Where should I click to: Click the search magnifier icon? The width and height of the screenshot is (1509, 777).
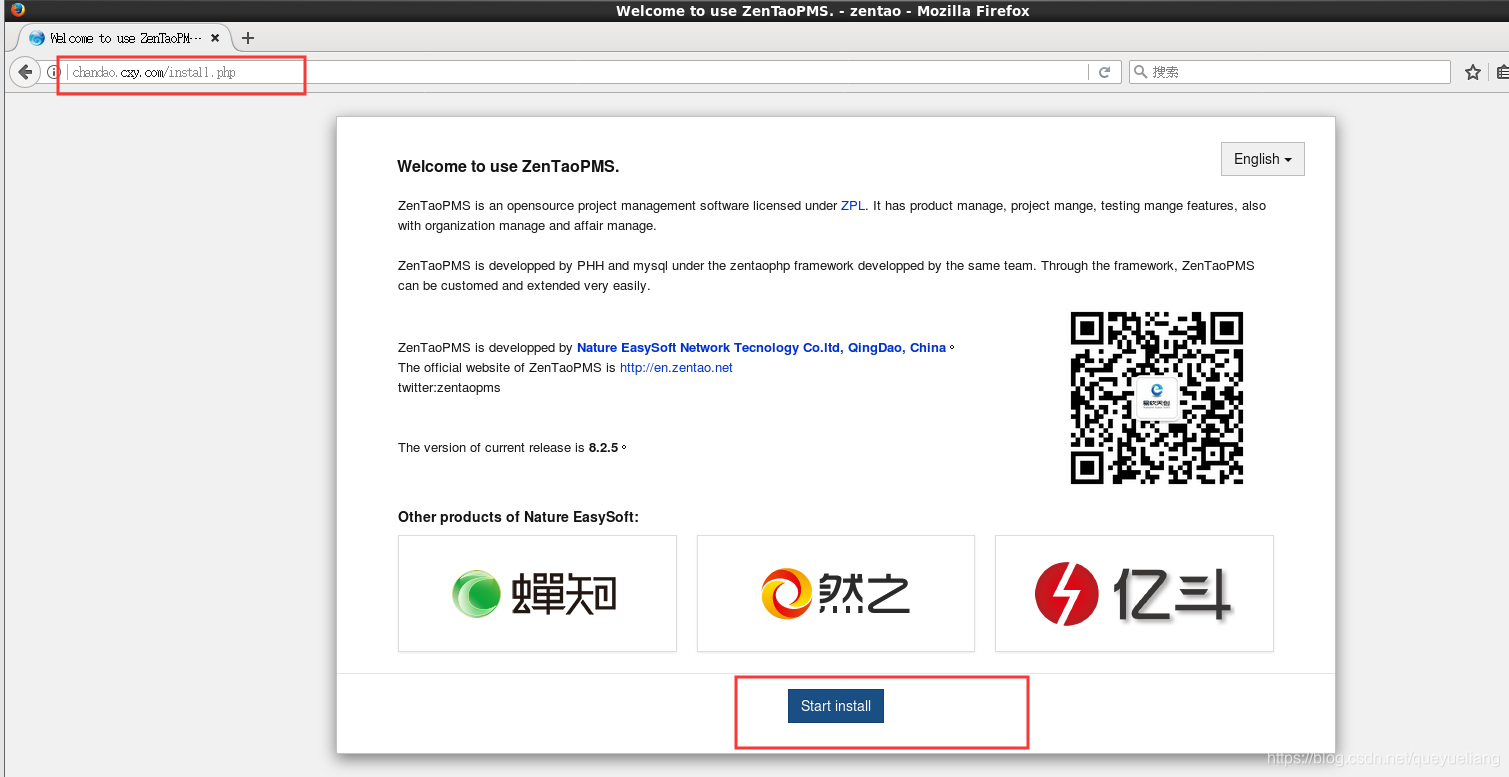(1141, 72)
